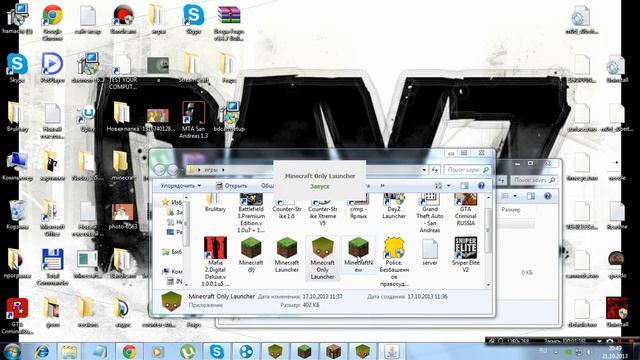Select the Sniper Elite V2 shortcut
The width and height of the screenshot is (640, 360).
(x=465, y=255)
